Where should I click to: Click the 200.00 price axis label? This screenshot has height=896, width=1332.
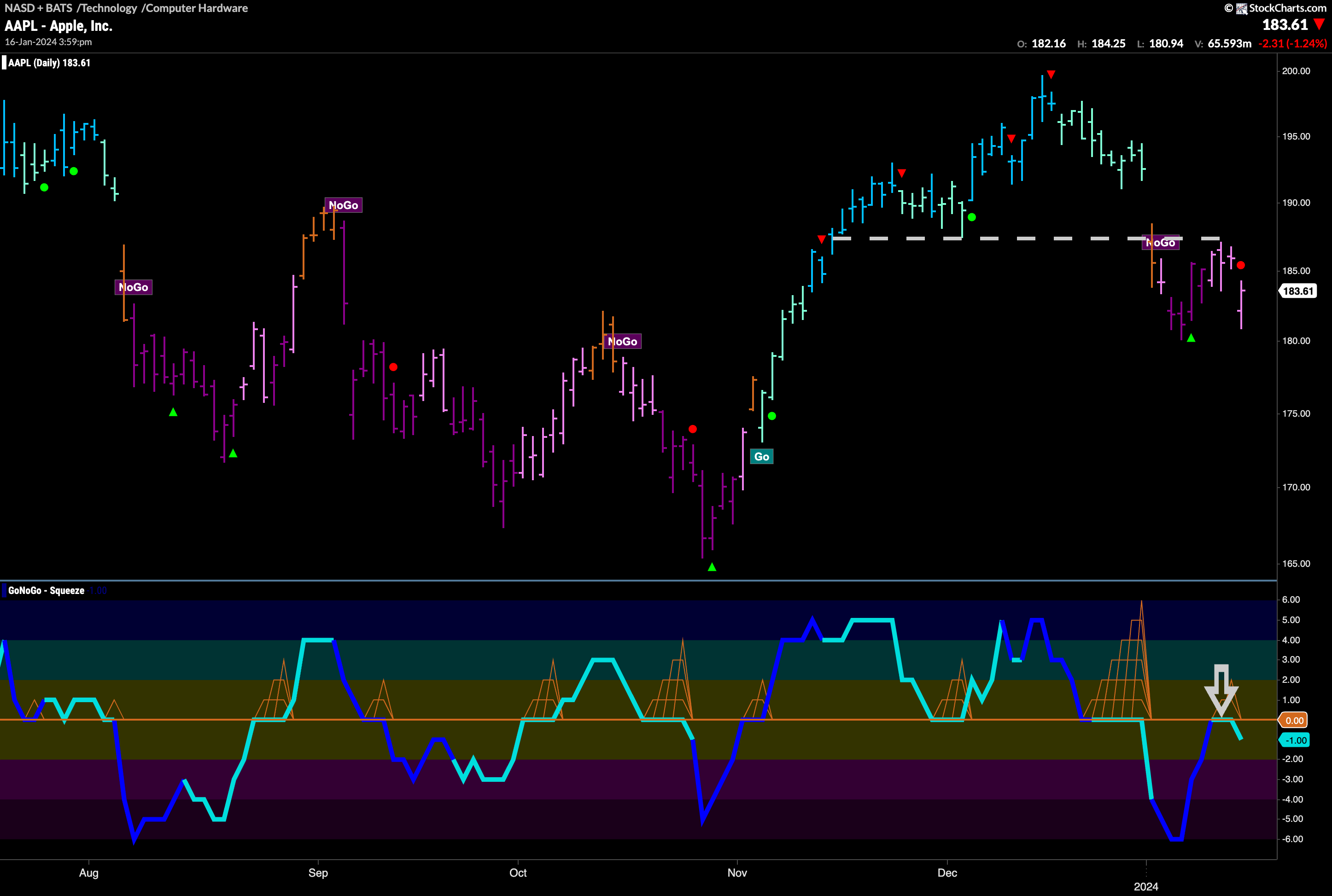click(1296, 71)
